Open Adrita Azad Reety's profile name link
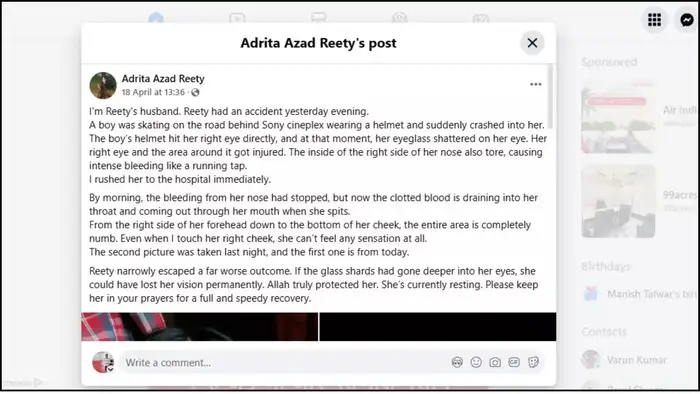 (x=163, y=79)
